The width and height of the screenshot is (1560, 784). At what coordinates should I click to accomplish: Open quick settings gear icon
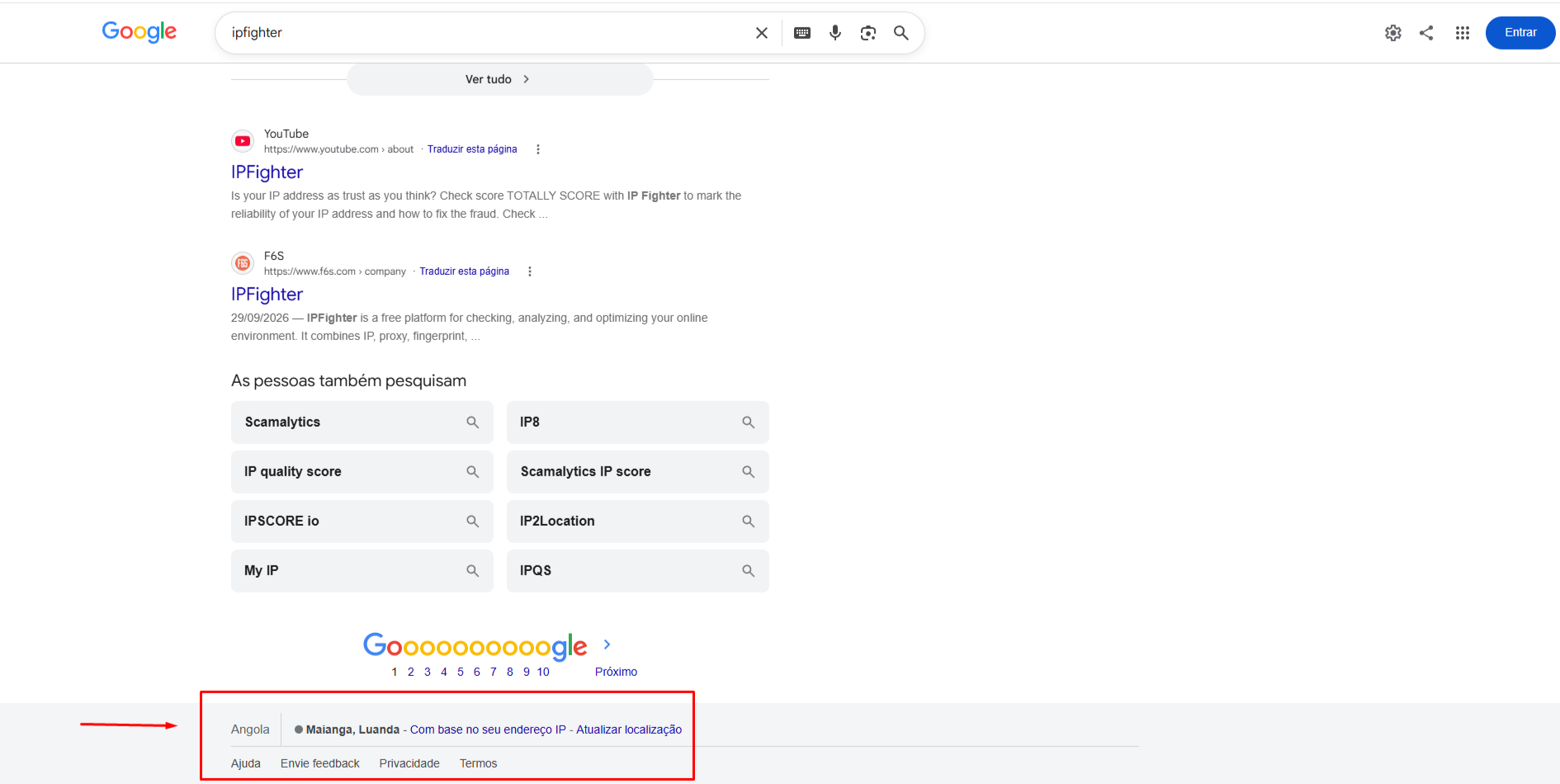point(1393,33)
